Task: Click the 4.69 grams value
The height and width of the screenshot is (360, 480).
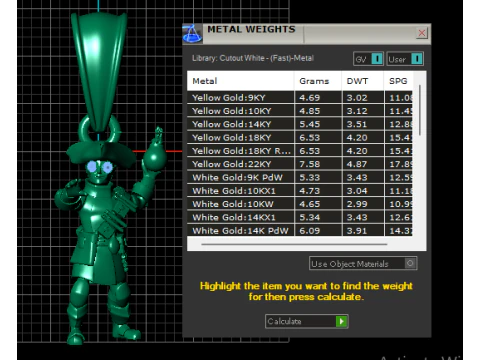Action: tap(309, 98)
